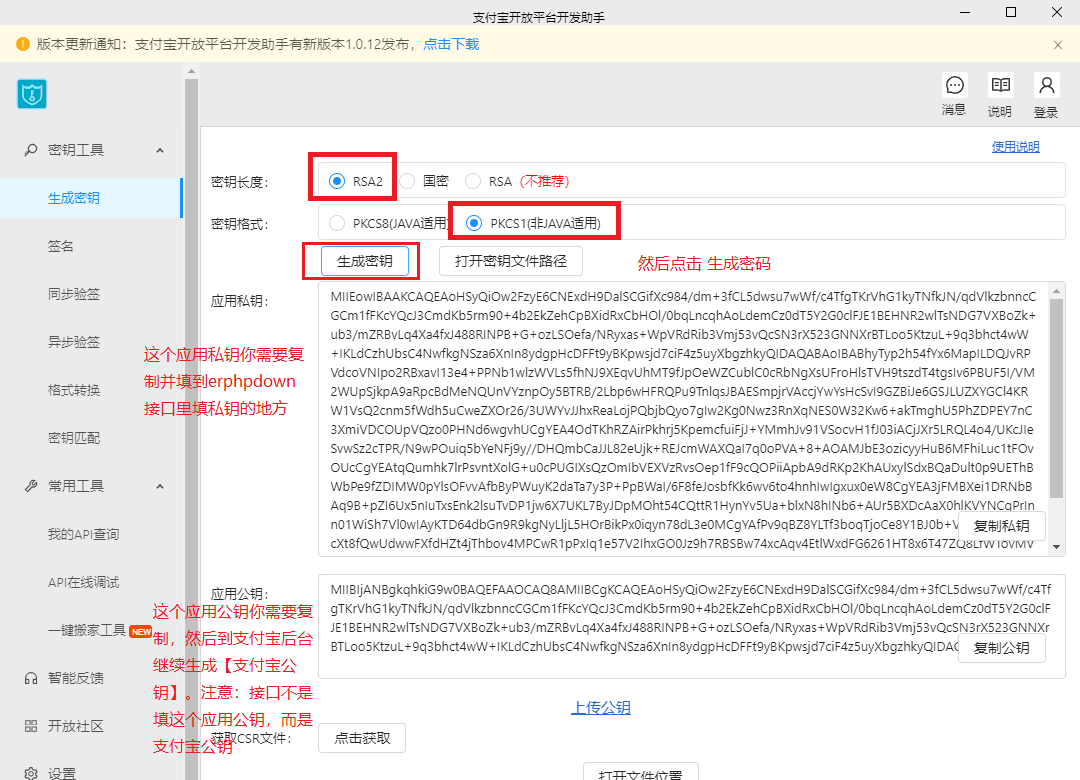Click the 复制公钥 button

coord(1001,648)
